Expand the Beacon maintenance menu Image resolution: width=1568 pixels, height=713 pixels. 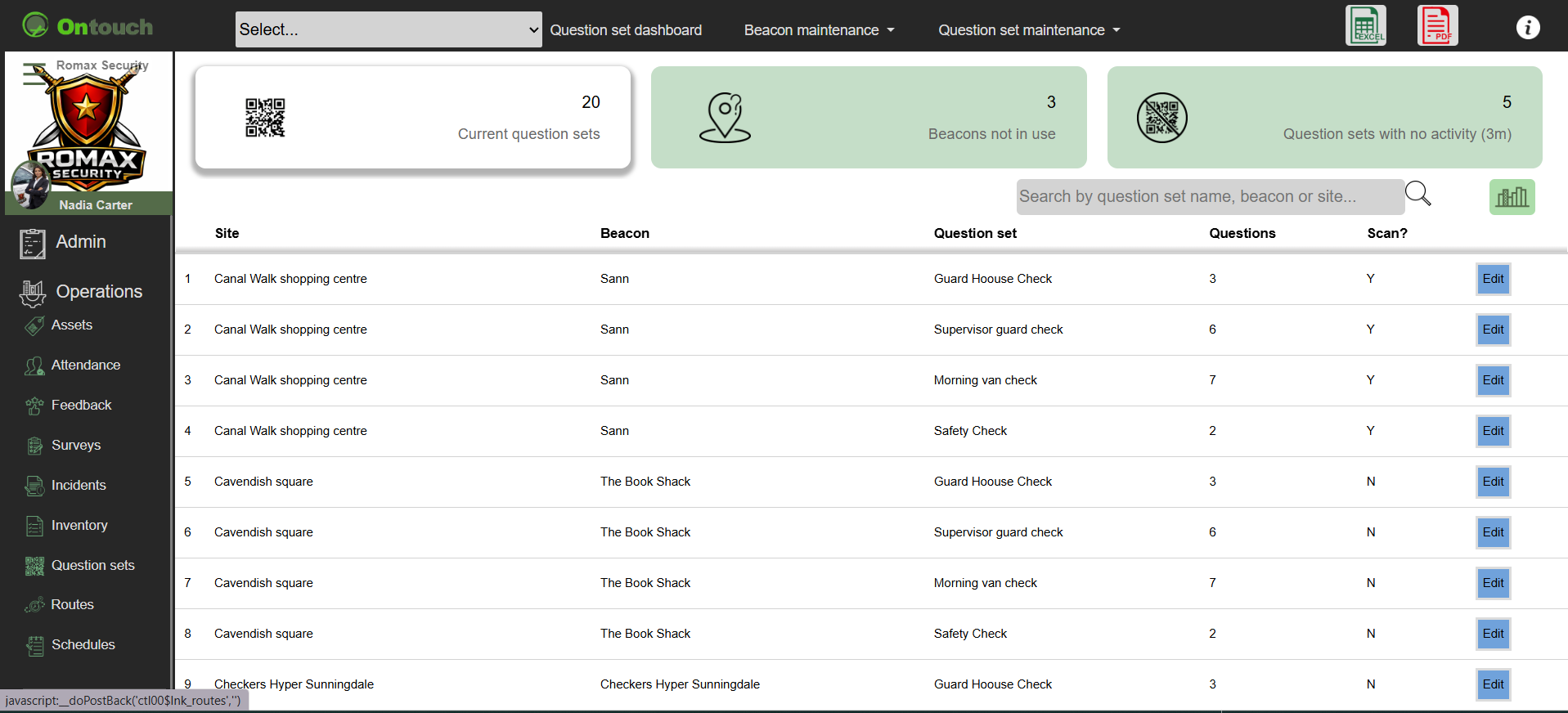coord(819,30)
